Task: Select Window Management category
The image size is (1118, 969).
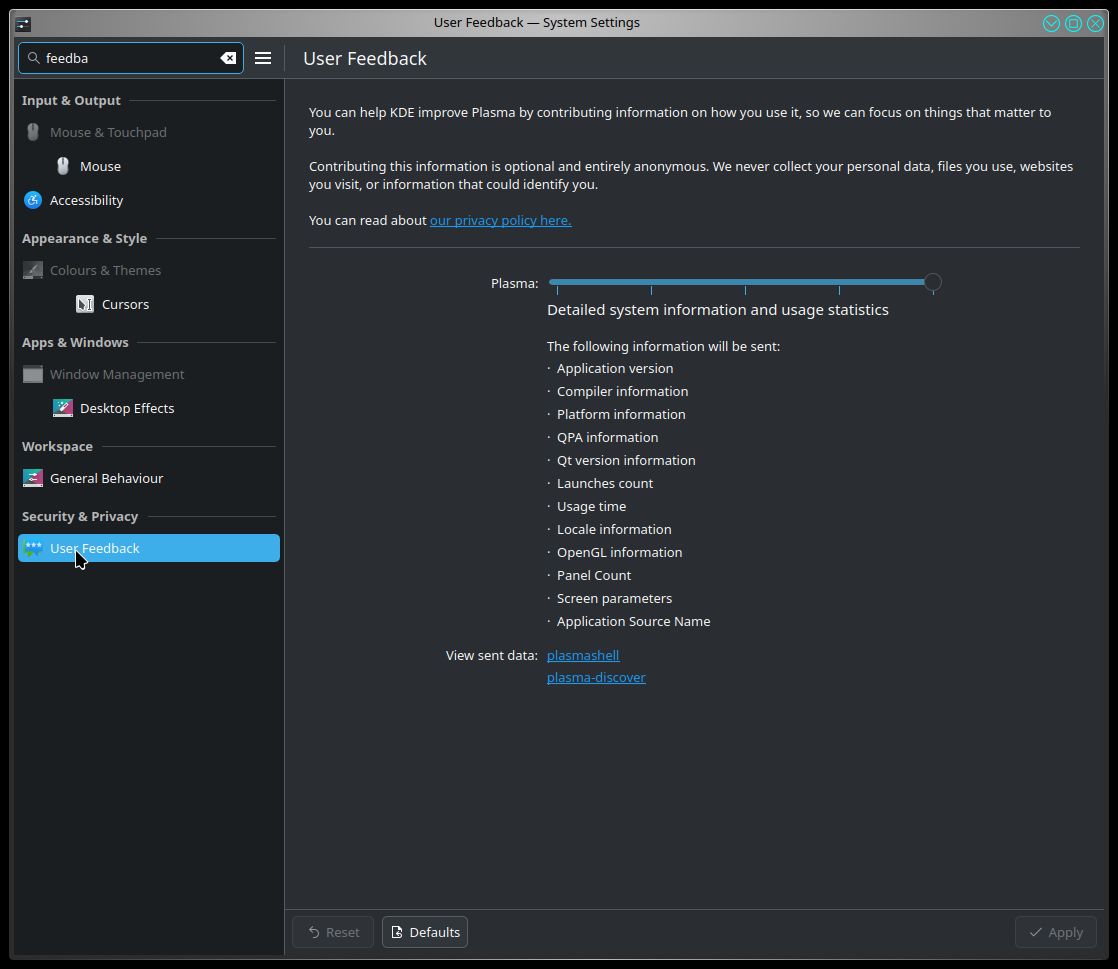Action: tap(148, 374)
